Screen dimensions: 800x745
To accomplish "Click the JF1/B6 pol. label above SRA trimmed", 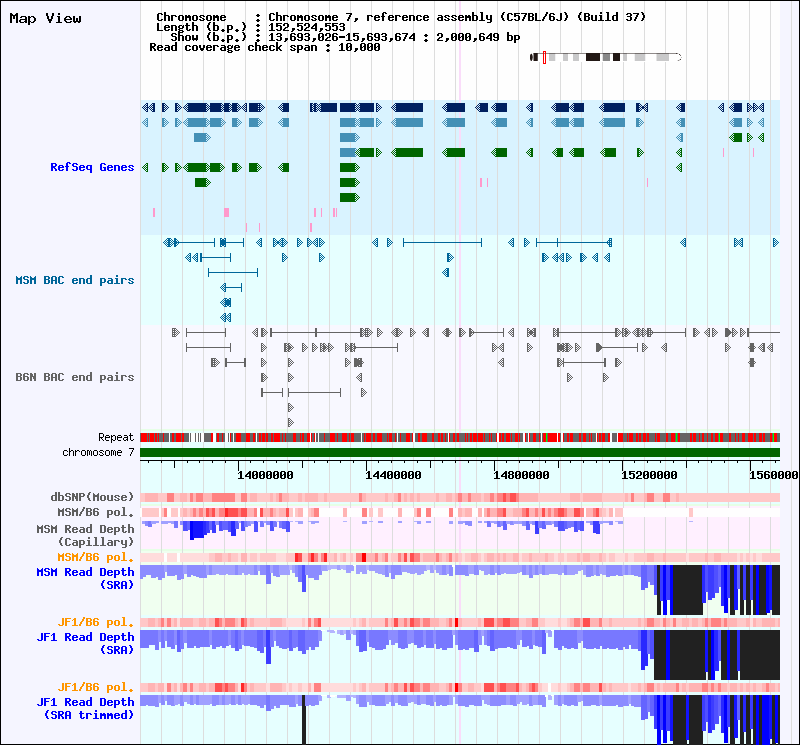I will click(x=95, y=687).
